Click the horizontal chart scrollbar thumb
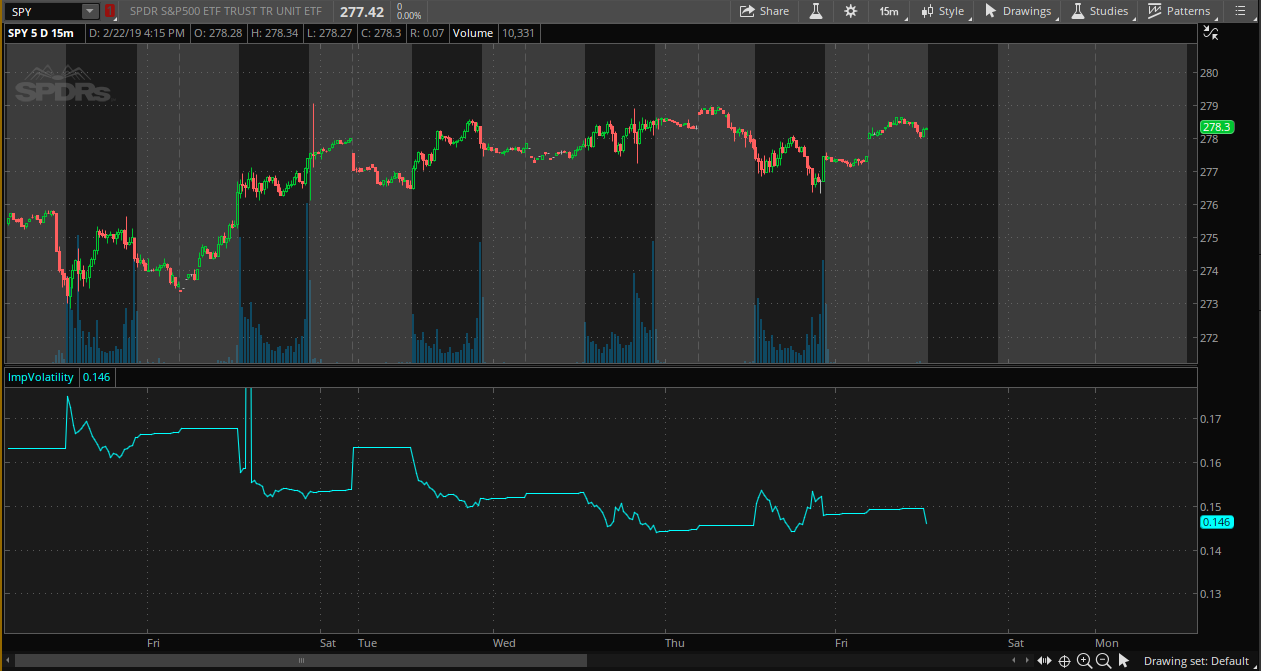Image resolution: width=1261 pixels, height=671 pixels. tap(301, 661)
